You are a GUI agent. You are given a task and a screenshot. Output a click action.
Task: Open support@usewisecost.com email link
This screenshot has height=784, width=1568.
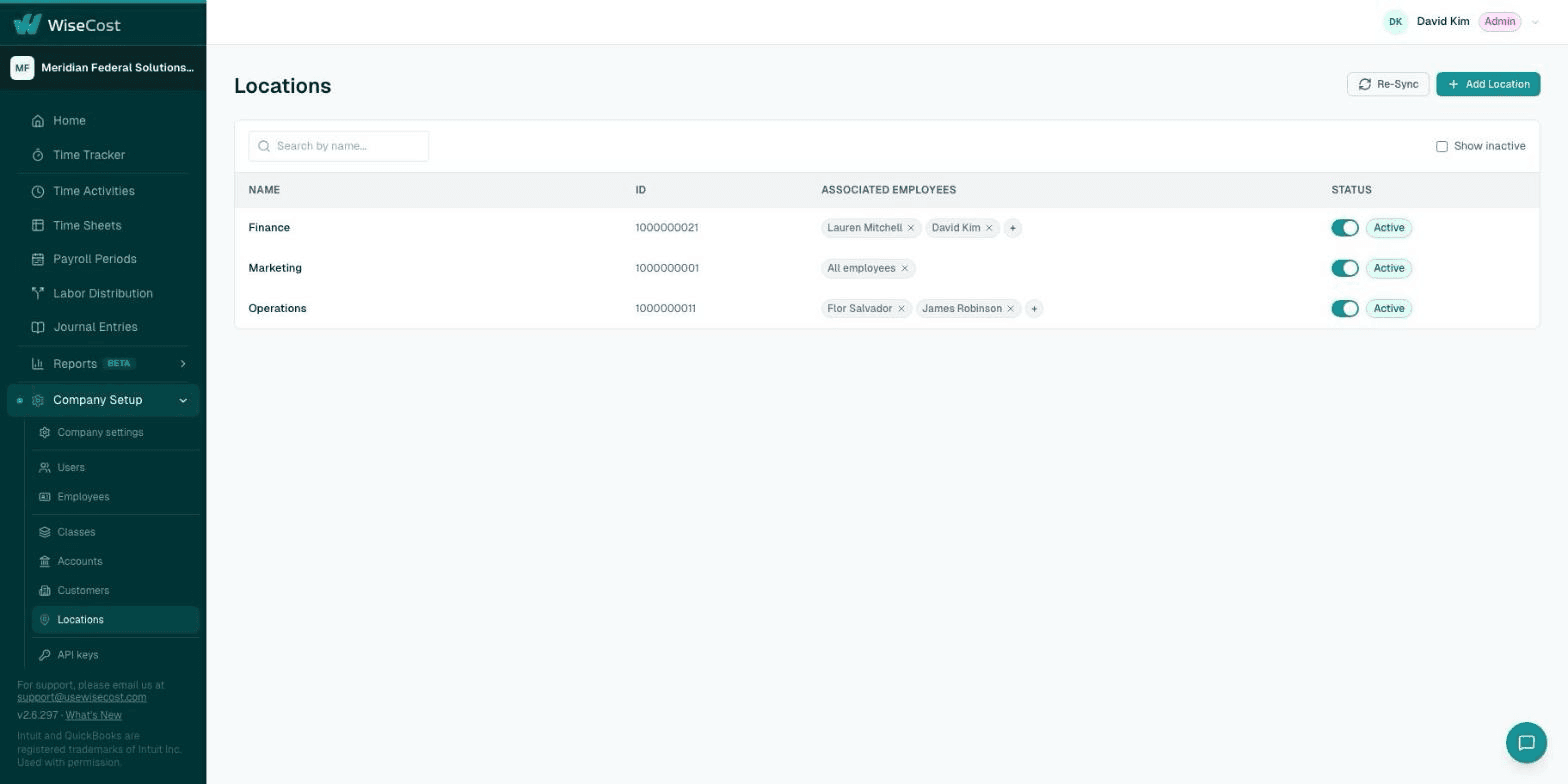[82, 697]
